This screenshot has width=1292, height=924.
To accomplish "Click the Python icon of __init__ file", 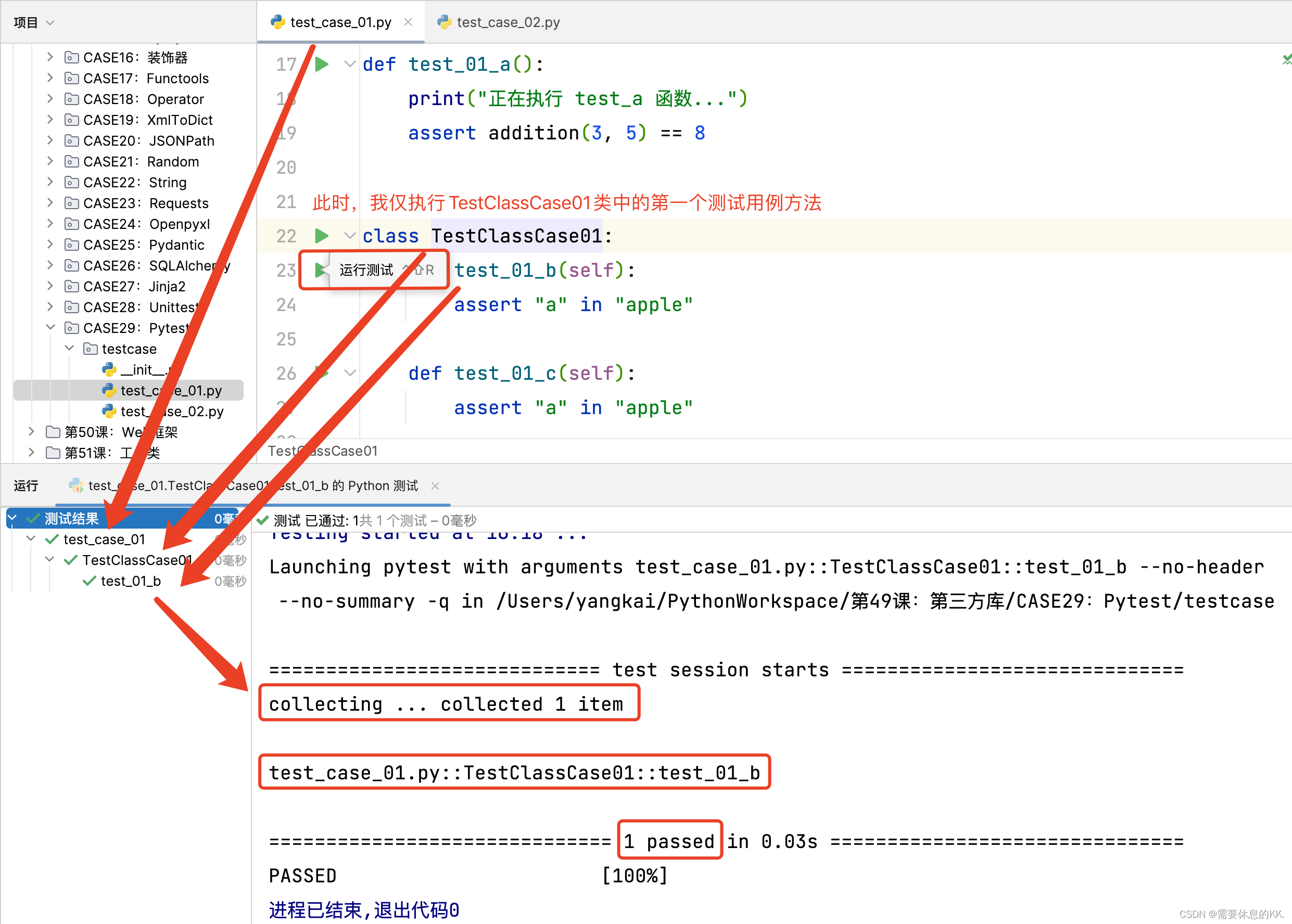I will [109, 370].
